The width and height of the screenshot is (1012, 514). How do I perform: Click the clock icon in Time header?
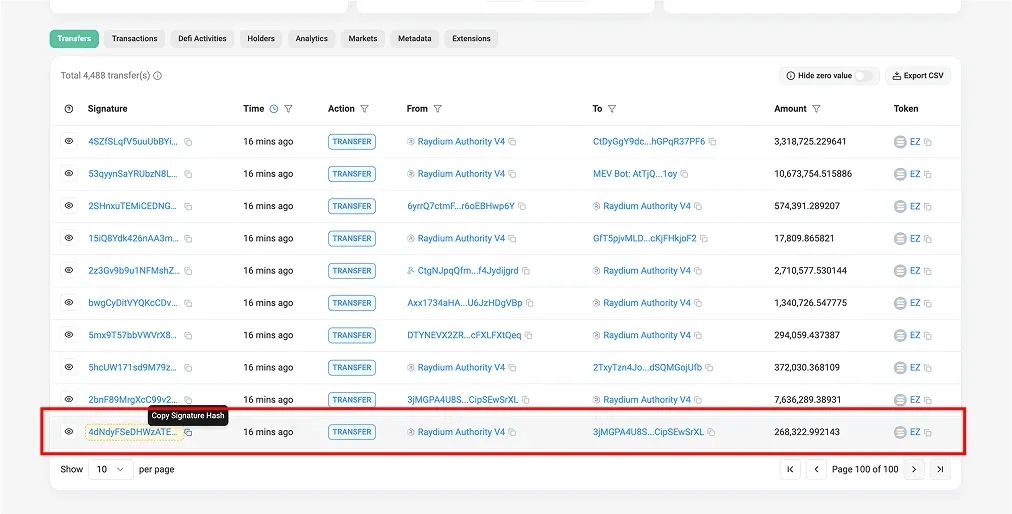[x=274, y=108]
